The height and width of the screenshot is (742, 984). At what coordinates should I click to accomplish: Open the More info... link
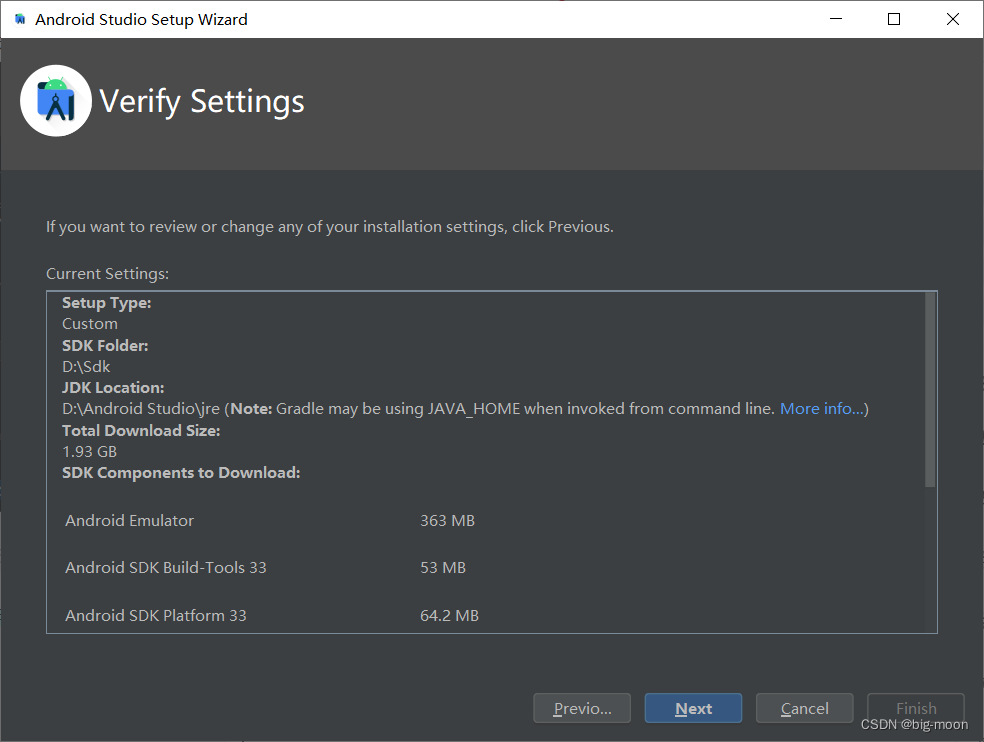pos(821,409)
